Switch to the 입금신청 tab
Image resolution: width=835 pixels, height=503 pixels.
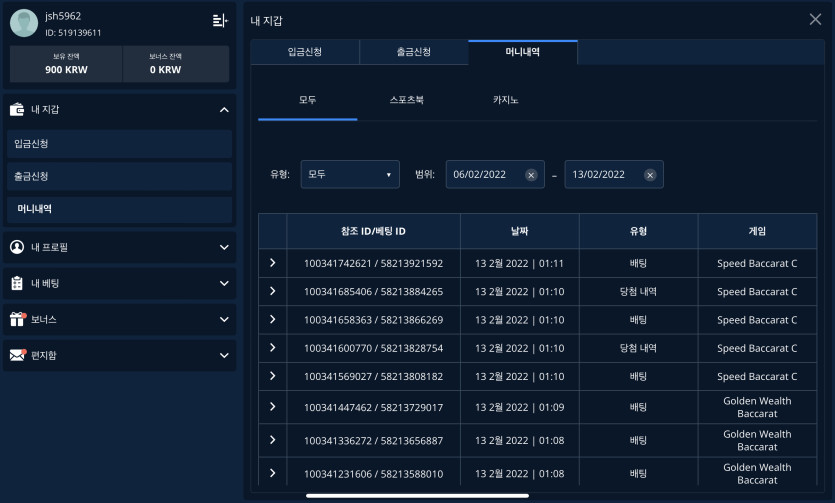pyautogui.click(x=305, y=52)
